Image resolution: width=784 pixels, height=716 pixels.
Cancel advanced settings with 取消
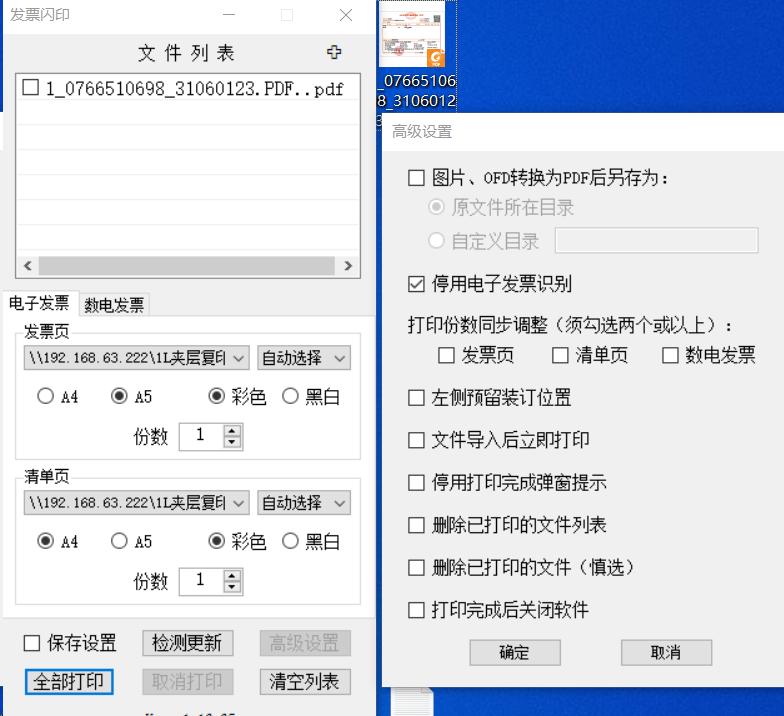pyautogui.click(x=666, y=652)
